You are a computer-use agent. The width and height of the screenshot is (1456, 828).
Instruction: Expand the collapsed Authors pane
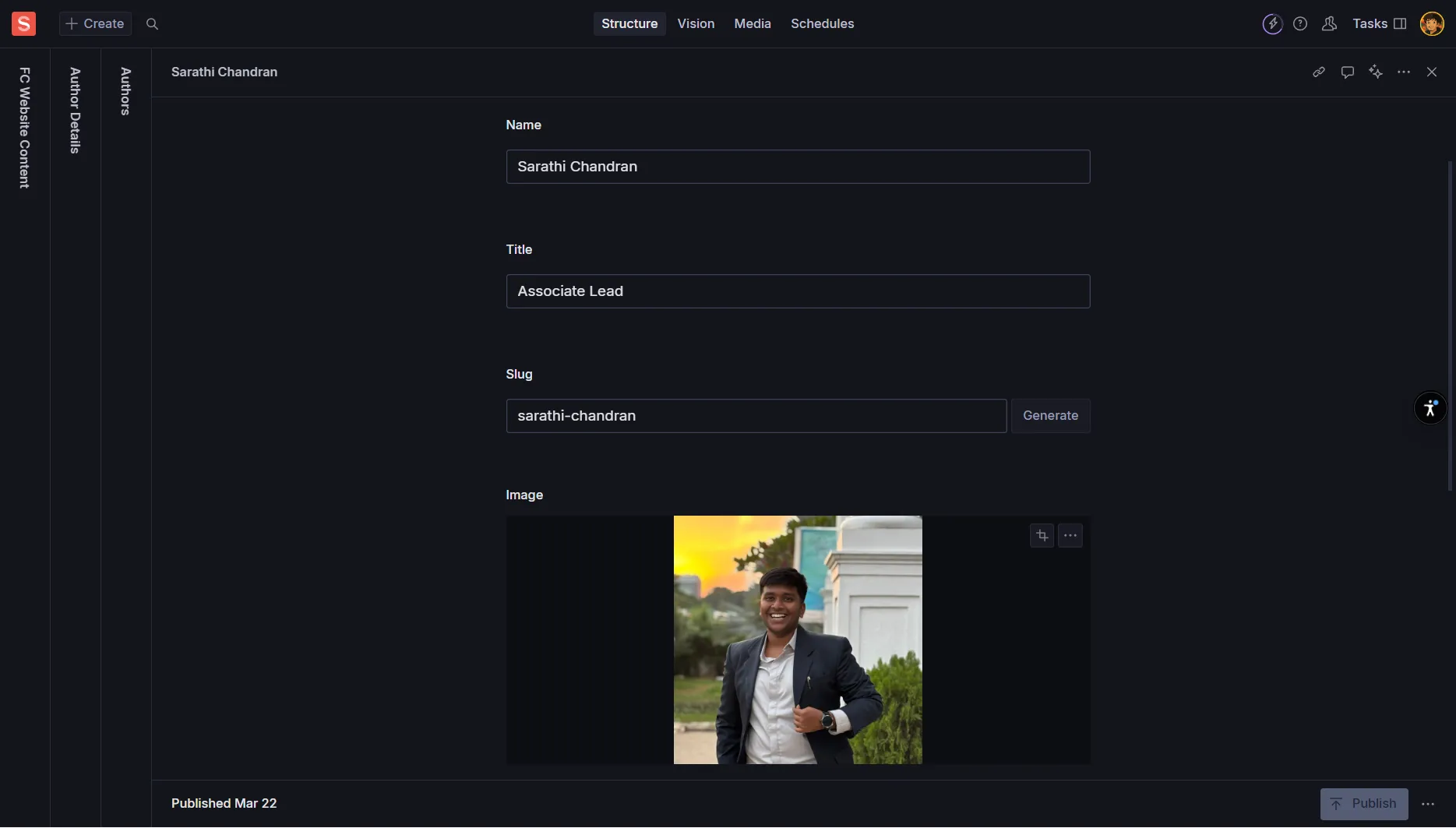(125, 91)
